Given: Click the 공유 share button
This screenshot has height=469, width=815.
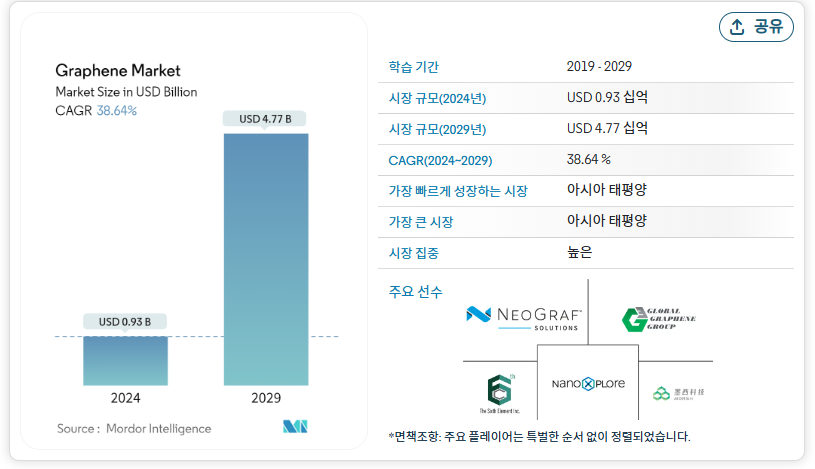Looking at the screenshot, I should [x=756, y=27].
